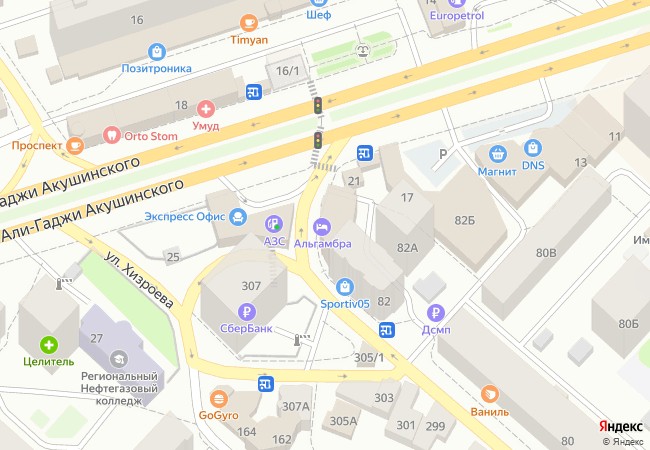Click the DNS store bag icon
Viewport: 650px width, 450px height.
coord(533,148)
